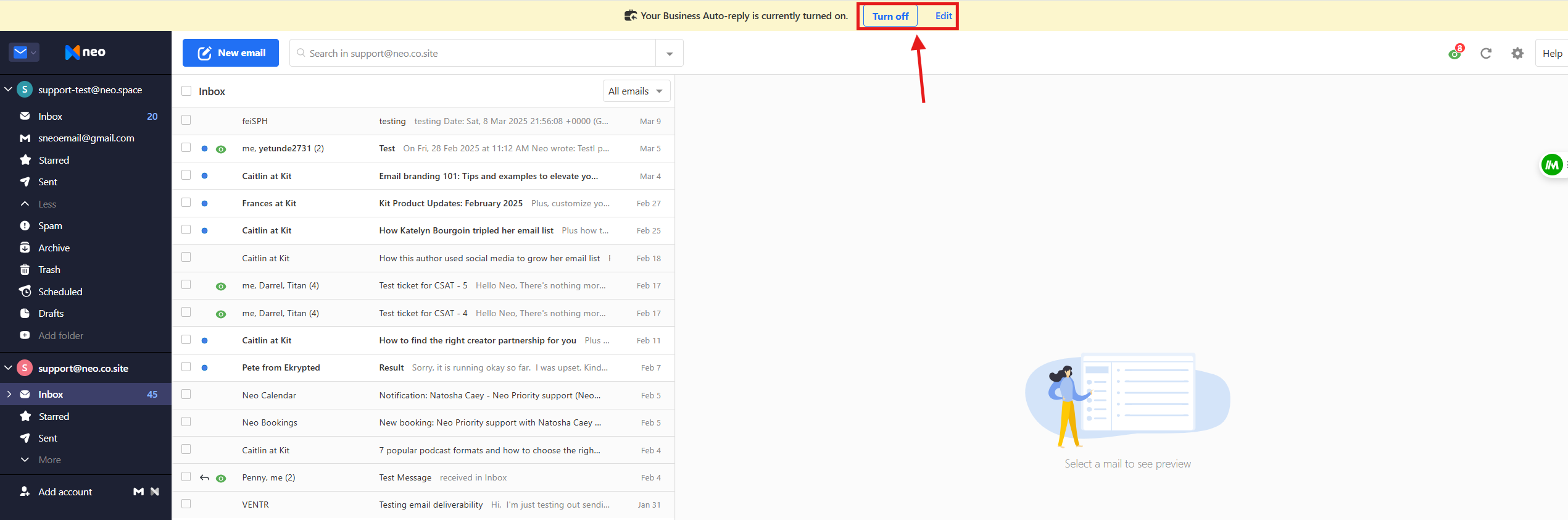The width and height of the screenshot is (1568, 520).
Task: Click unread dot on Email branding 101 row
Action: pyautogui.click(x=205, y=176)
